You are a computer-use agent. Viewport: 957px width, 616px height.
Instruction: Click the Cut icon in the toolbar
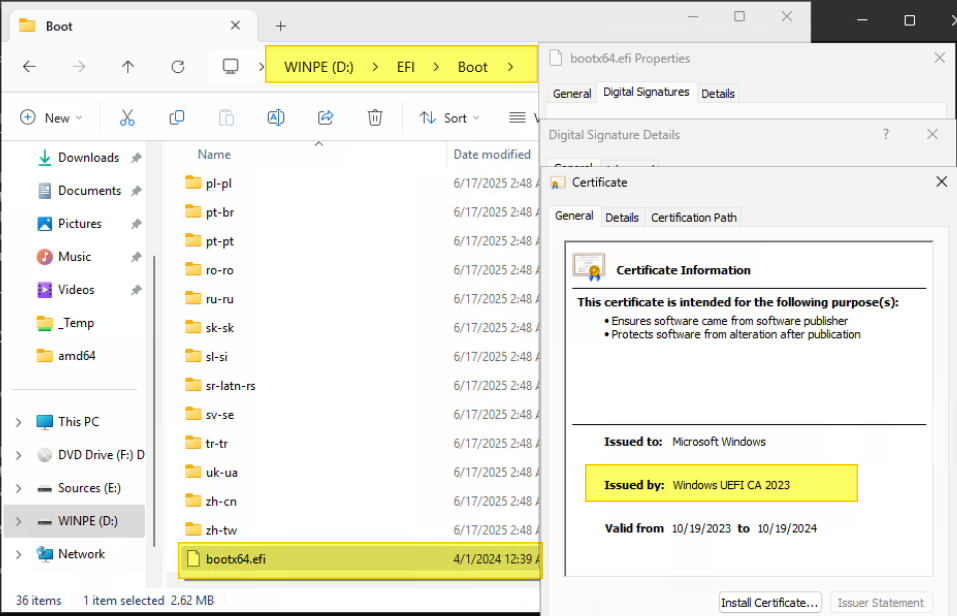[x=127, y=117]
